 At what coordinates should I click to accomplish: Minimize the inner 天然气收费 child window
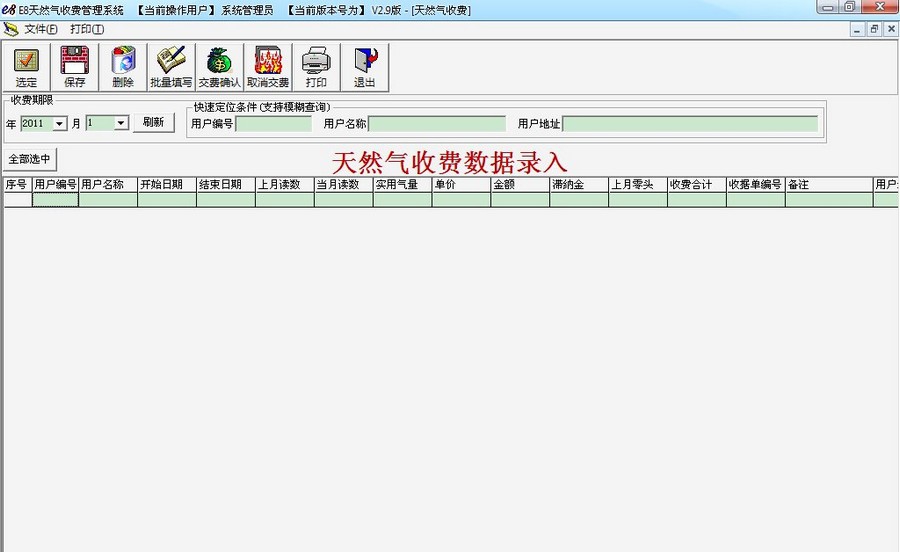pos(857,29)
